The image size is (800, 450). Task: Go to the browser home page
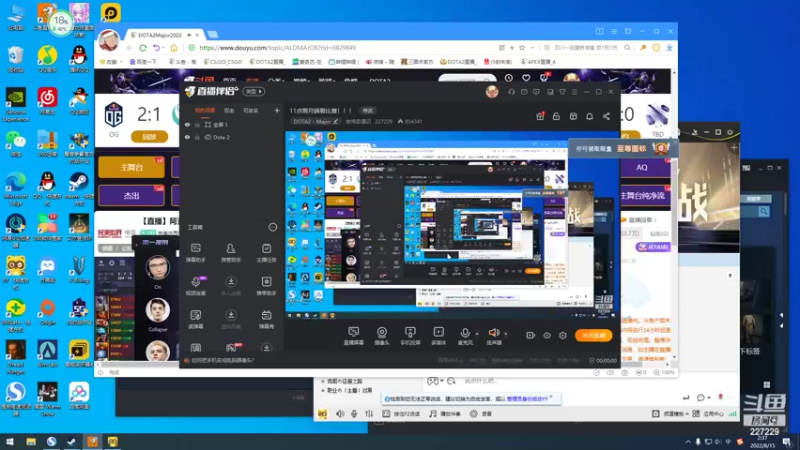(174, 47)
